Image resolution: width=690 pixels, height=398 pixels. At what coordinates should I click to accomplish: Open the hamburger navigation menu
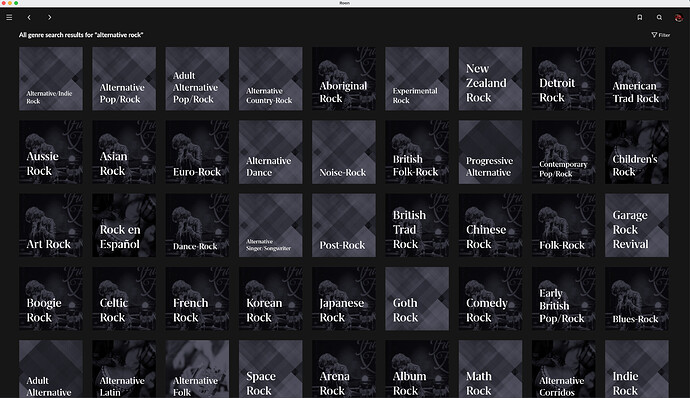[x=9, y=18]
